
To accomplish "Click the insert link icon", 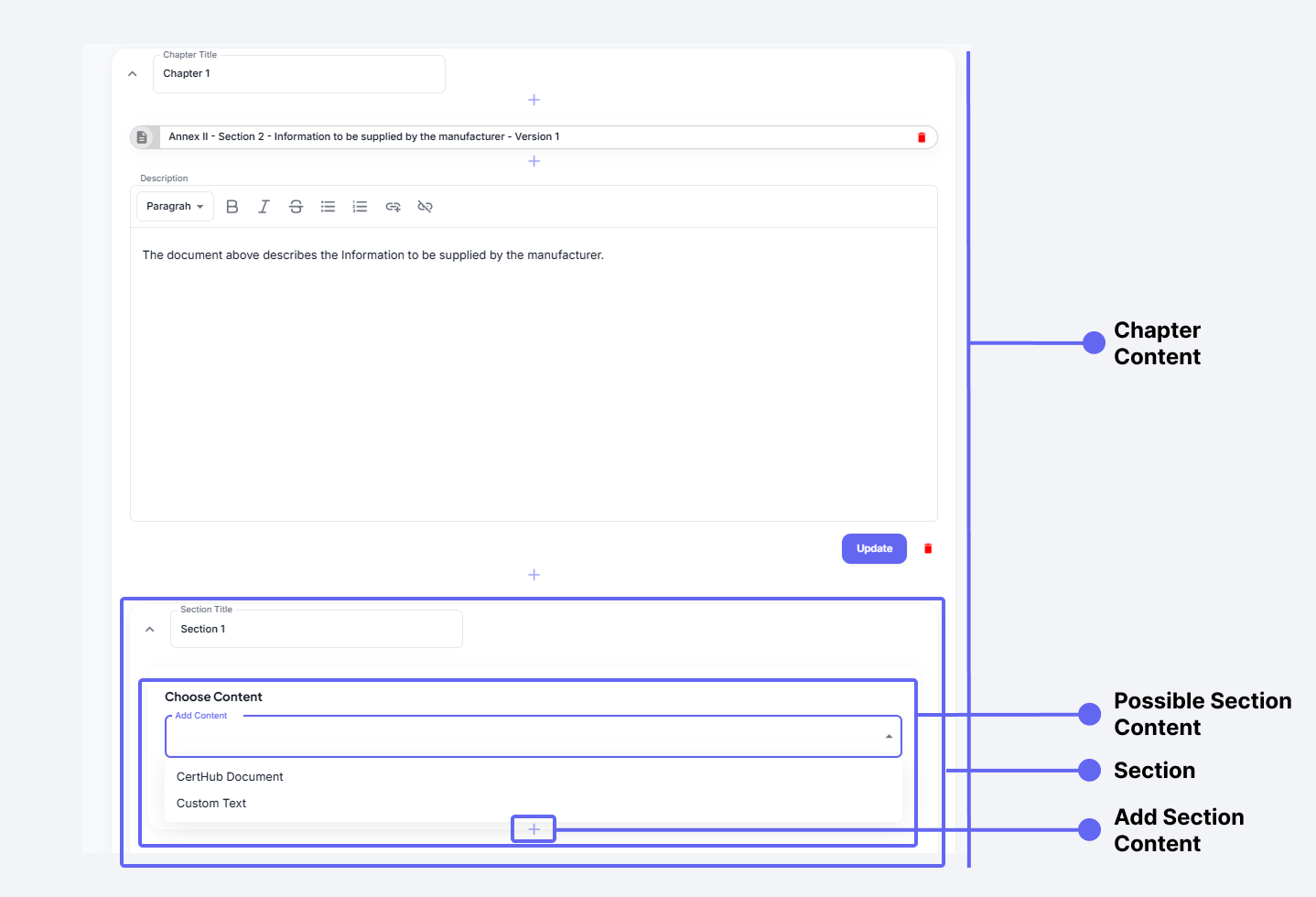I will pos(393,207).
